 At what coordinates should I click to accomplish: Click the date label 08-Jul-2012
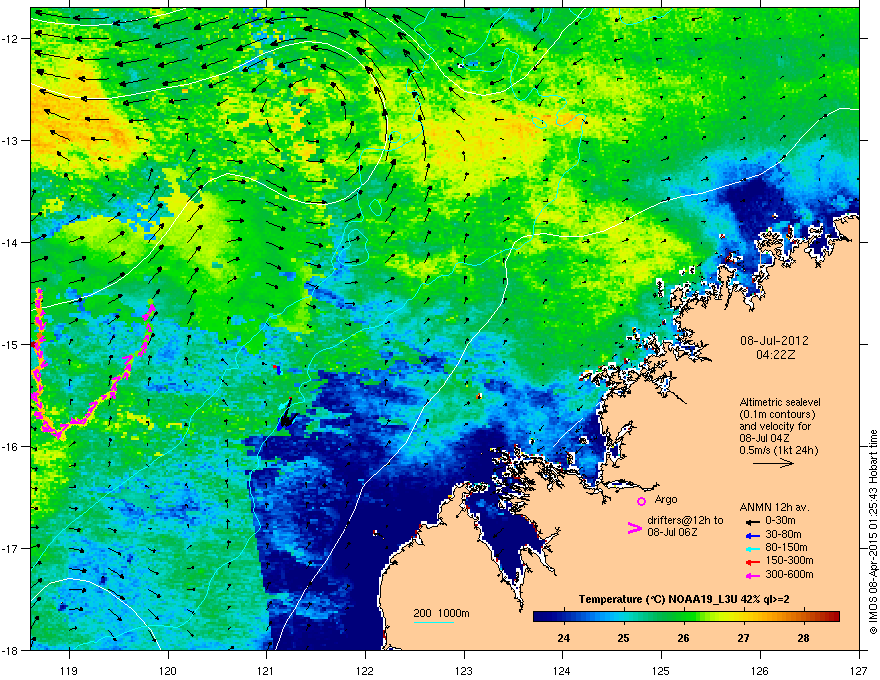[774, 341]
